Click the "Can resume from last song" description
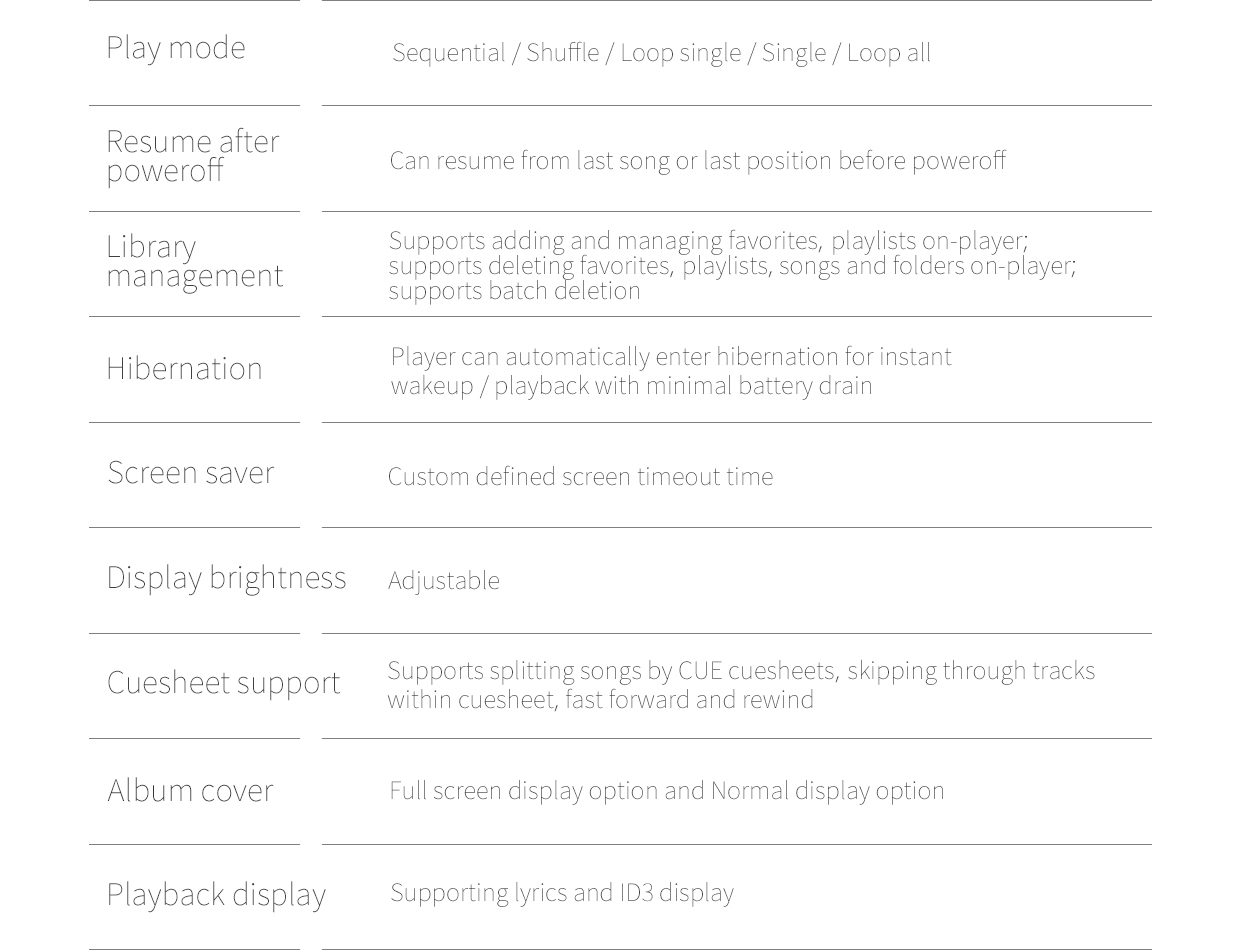 697,160
